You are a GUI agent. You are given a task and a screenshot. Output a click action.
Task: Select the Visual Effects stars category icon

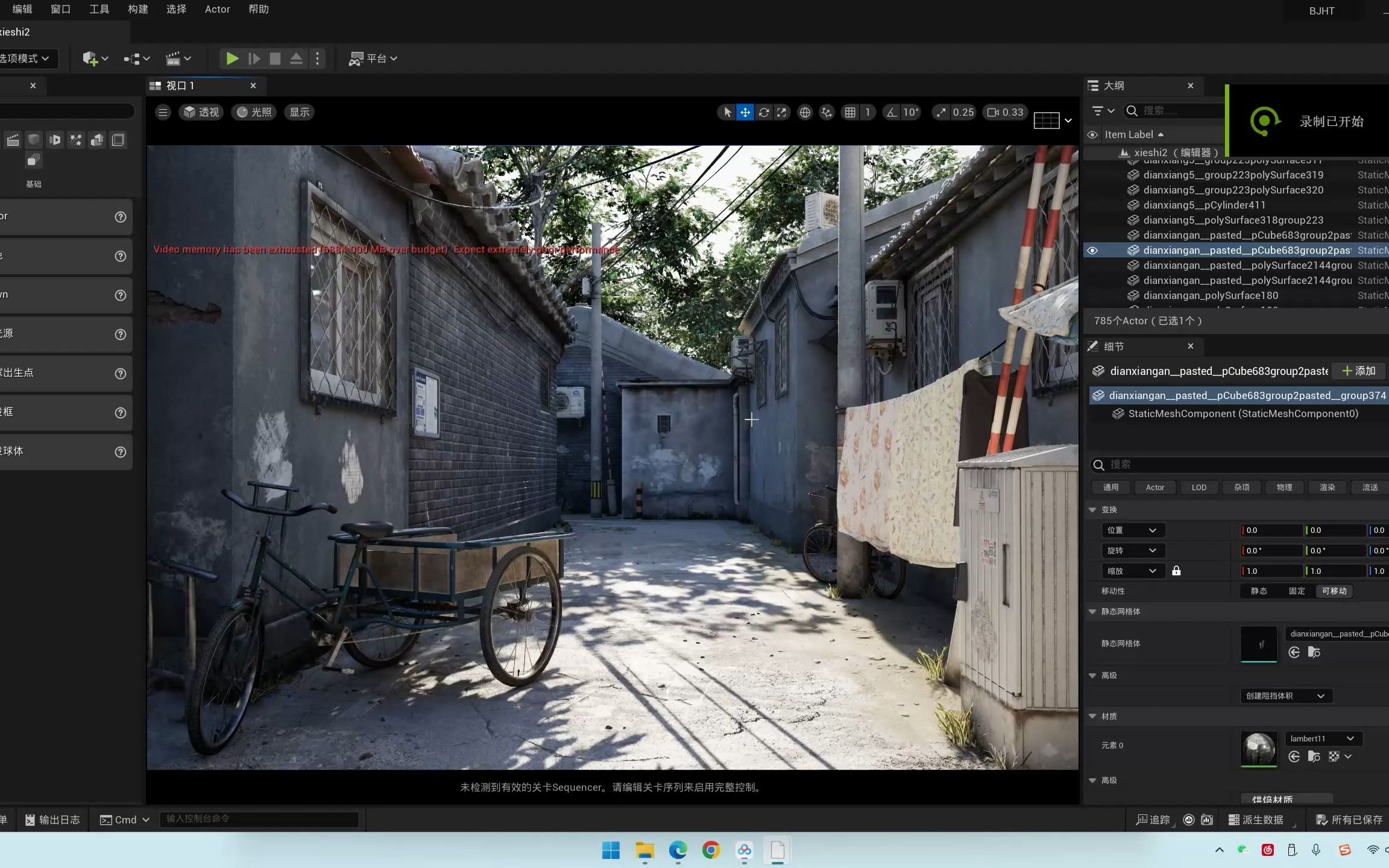75,140
